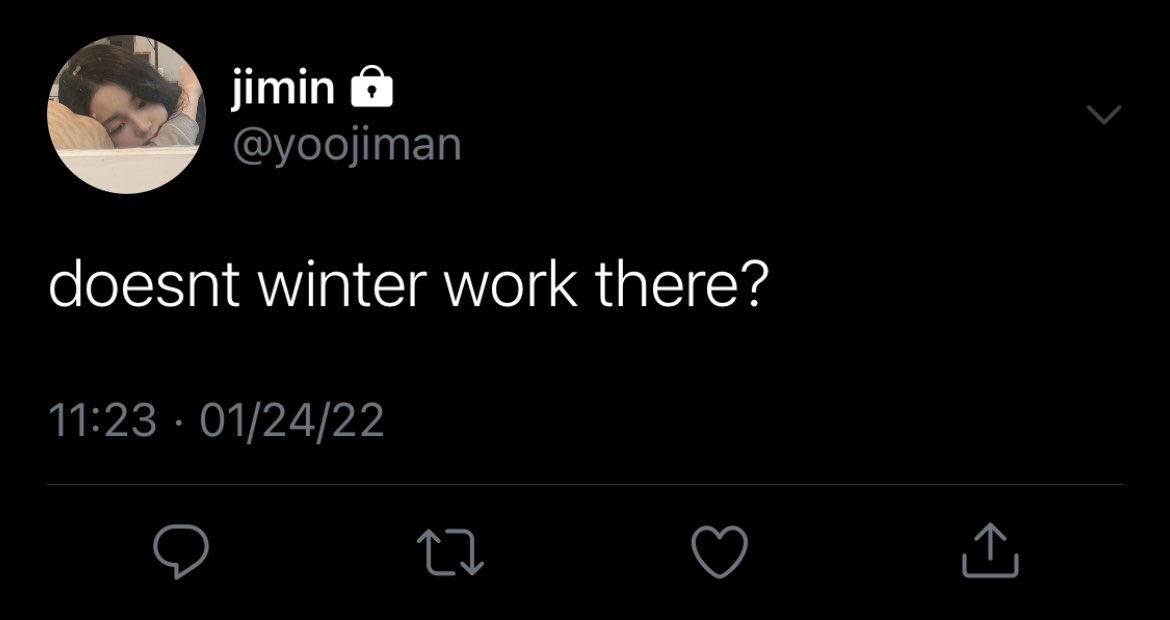Click the dot separator between time and date
Screen dimensions: 1170x620
tap(178, 422)
